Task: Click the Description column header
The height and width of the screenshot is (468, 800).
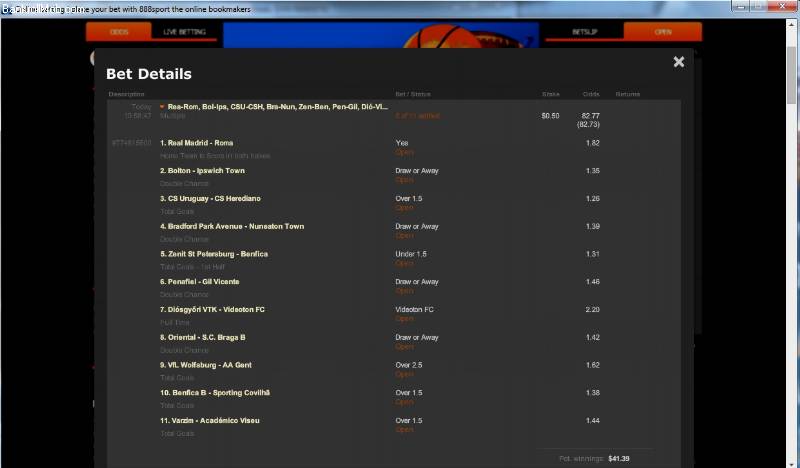Action: 127,94
